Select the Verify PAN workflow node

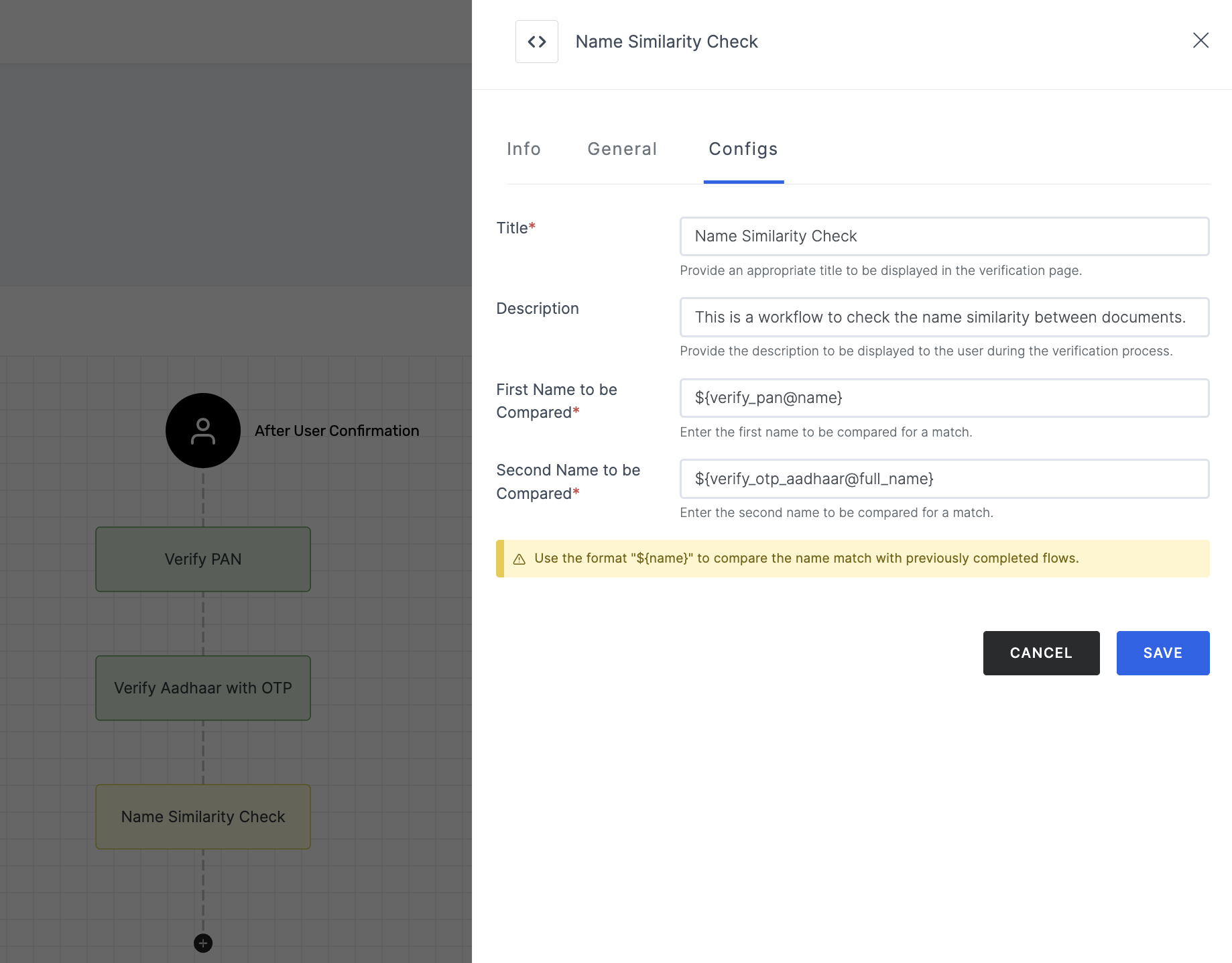click(x=203, y=559)
